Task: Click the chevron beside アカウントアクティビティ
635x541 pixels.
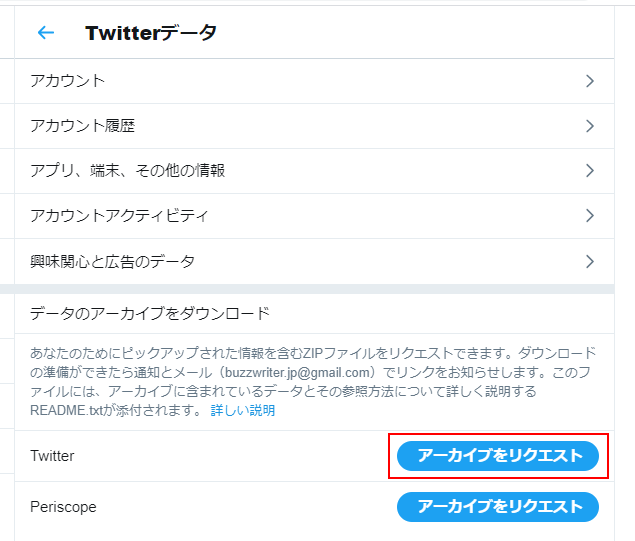Action: [x=590, y=216]
